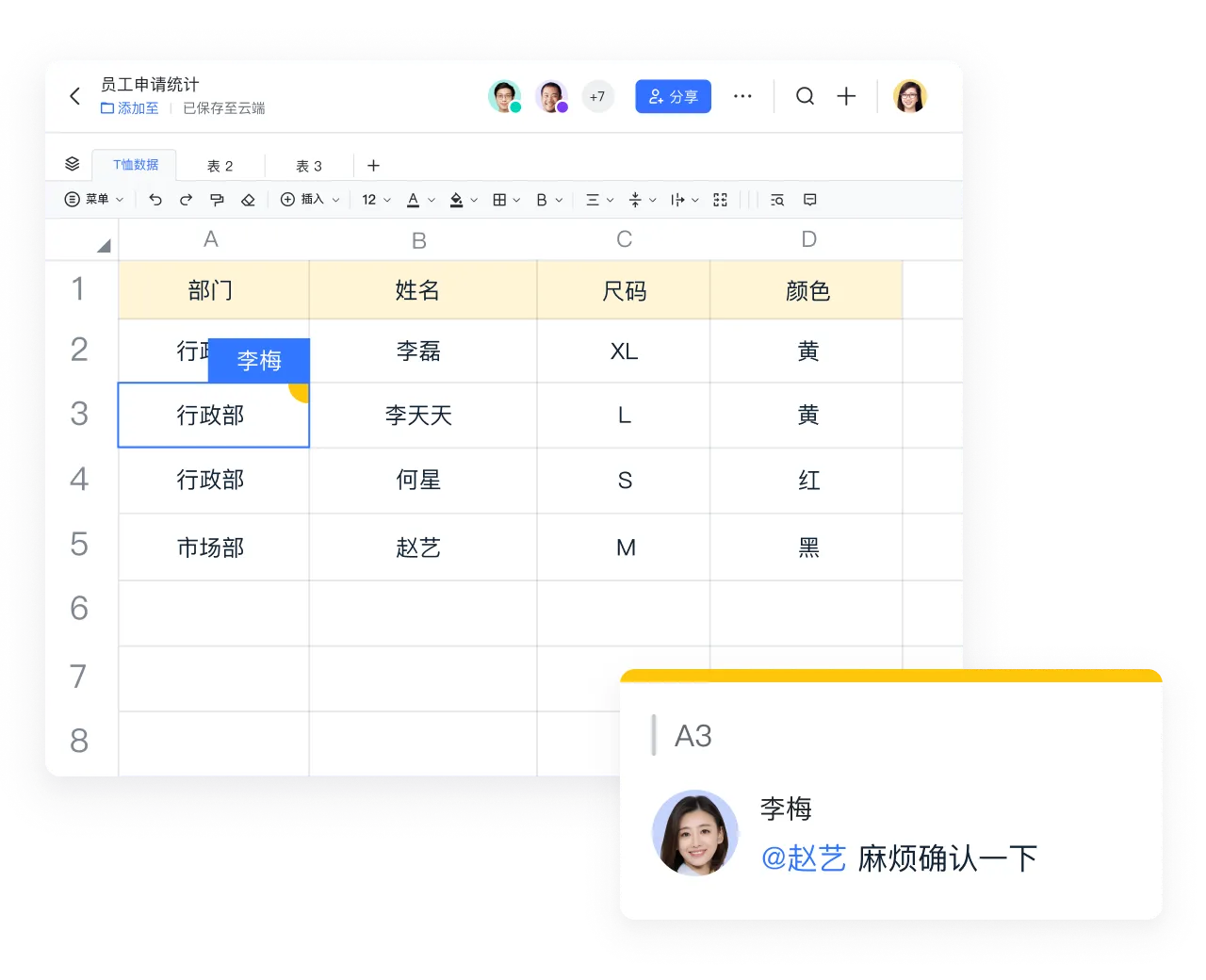Viewport: 1206px width, 980px height.
Task: Click the 添加至 link
Action: coord(130,108)
